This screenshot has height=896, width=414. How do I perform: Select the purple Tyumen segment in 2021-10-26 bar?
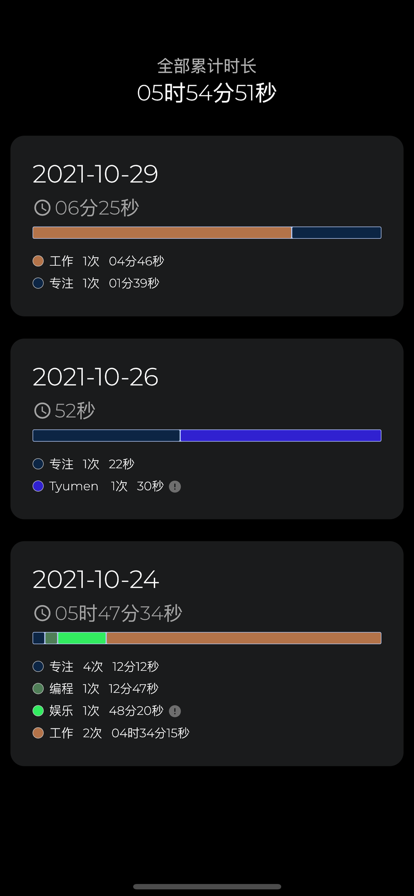point(281,435)
